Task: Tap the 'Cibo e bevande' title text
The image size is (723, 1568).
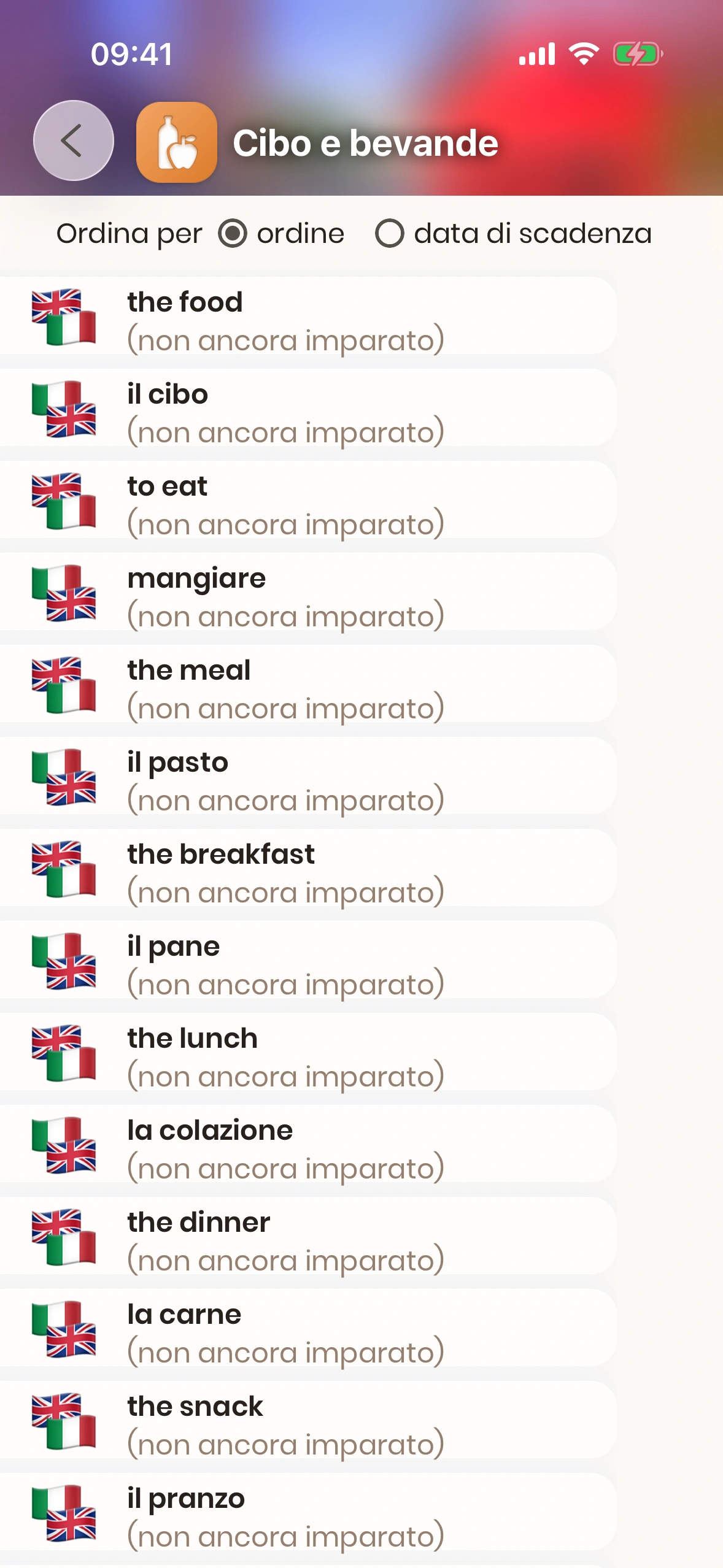Action: [365, 144]
